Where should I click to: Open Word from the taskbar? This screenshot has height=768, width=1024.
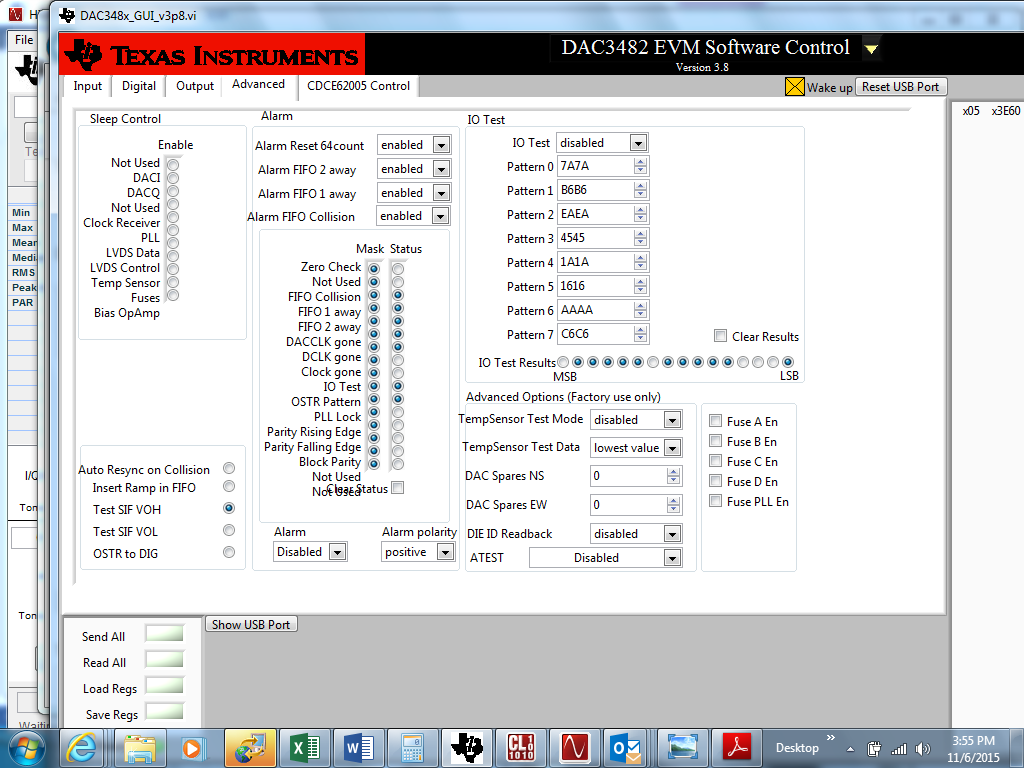click(359, 748)
